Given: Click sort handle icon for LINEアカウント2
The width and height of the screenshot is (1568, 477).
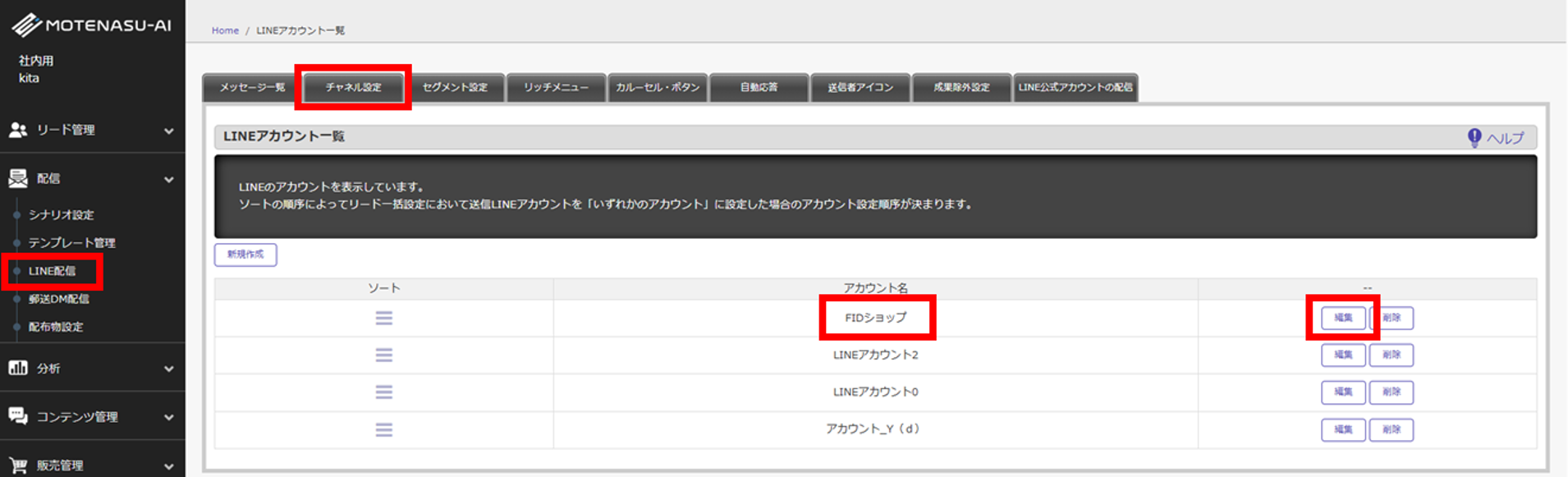Looking at the screenshot, I should point(383,355).
